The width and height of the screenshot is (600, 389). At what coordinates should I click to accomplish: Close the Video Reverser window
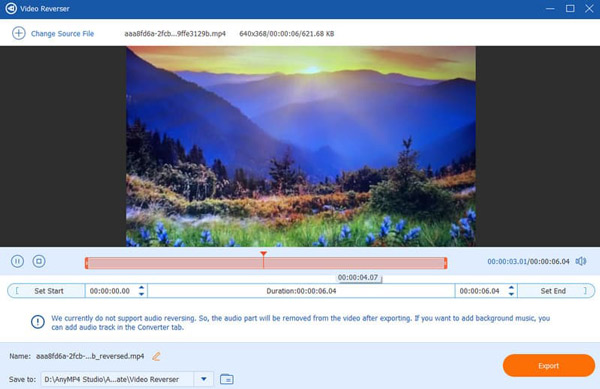pyautogui.click(x=589, y=8)
